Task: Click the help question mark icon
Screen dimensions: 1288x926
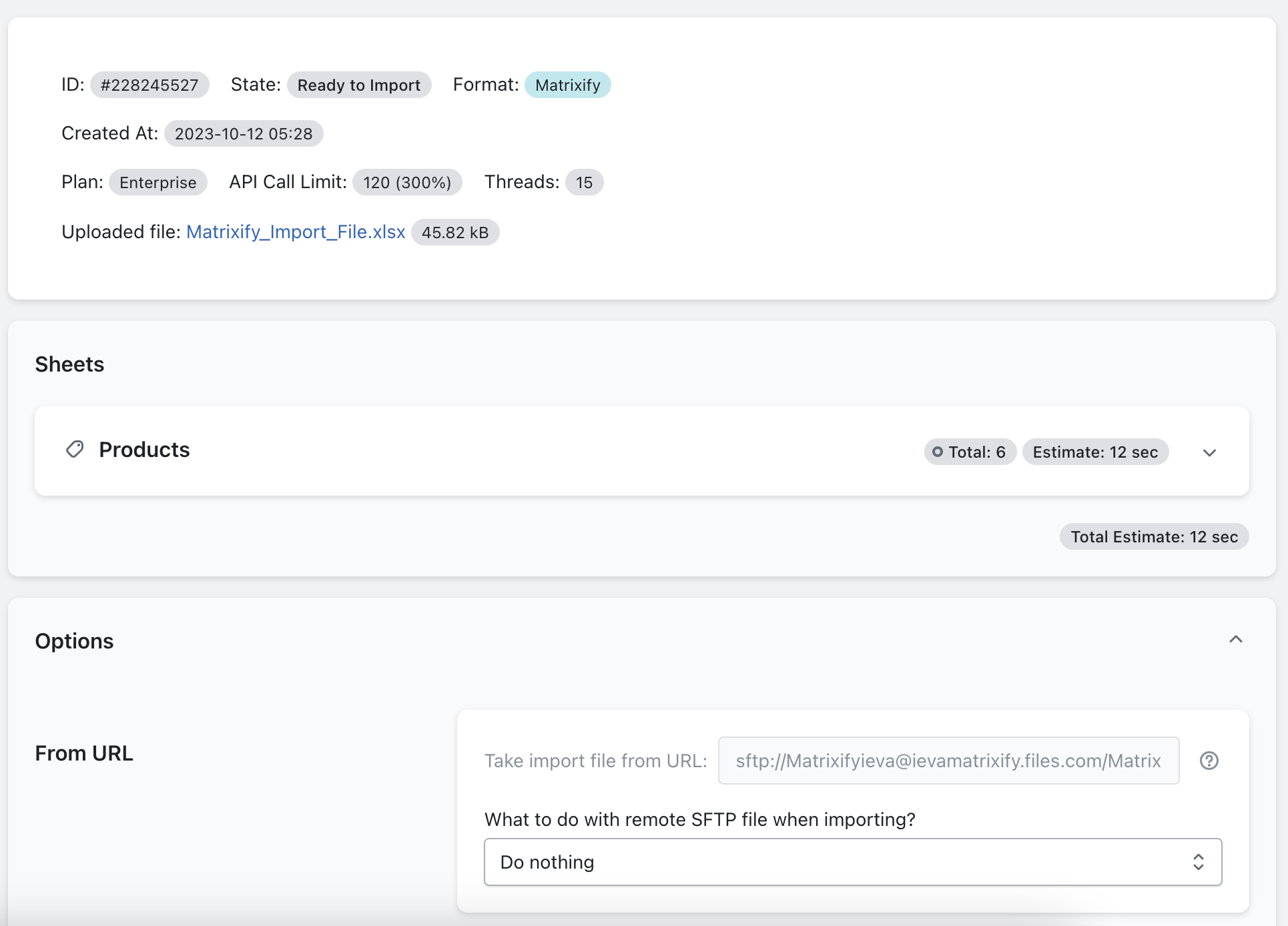Action: [x=1209, y=761]
